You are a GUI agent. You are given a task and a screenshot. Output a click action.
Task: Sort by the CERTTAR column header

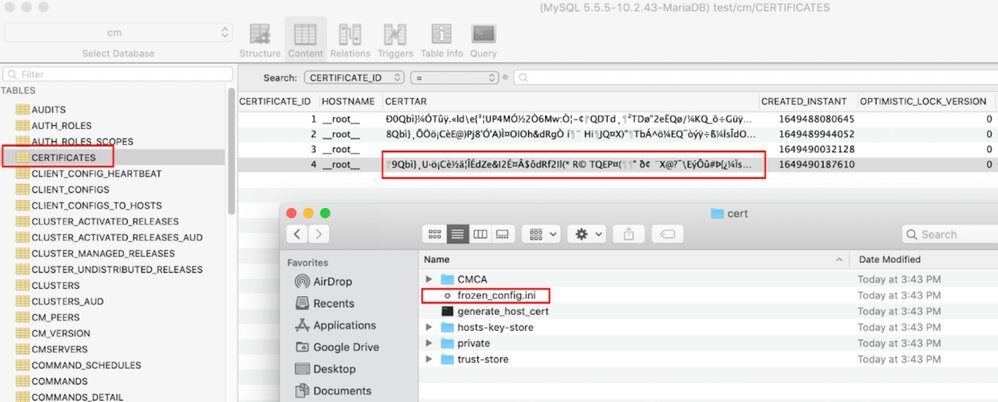coord(570,101)
